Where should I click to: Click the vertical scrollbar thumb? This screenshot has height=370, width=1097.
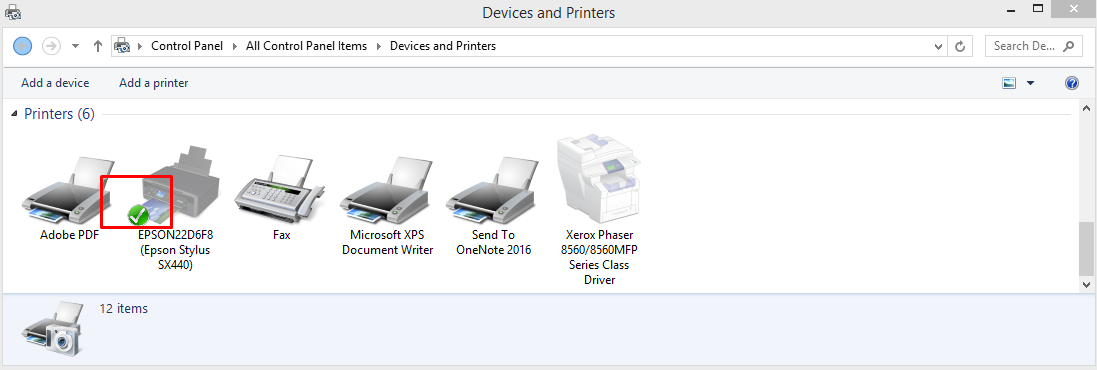pyautogui.click(x=1086, y=249)
